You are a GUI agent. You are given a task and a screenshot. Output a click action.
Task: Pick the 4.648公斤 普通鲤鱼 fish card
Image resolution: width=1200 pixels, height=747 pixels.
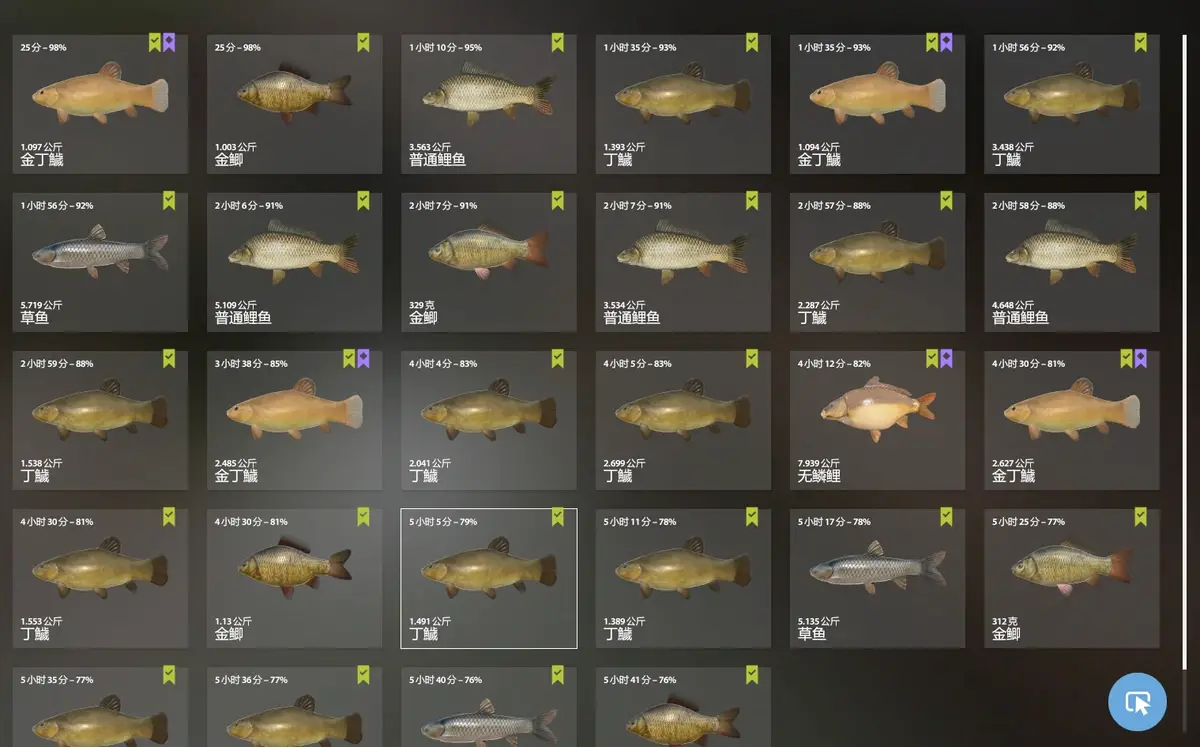pos(1072,262)
